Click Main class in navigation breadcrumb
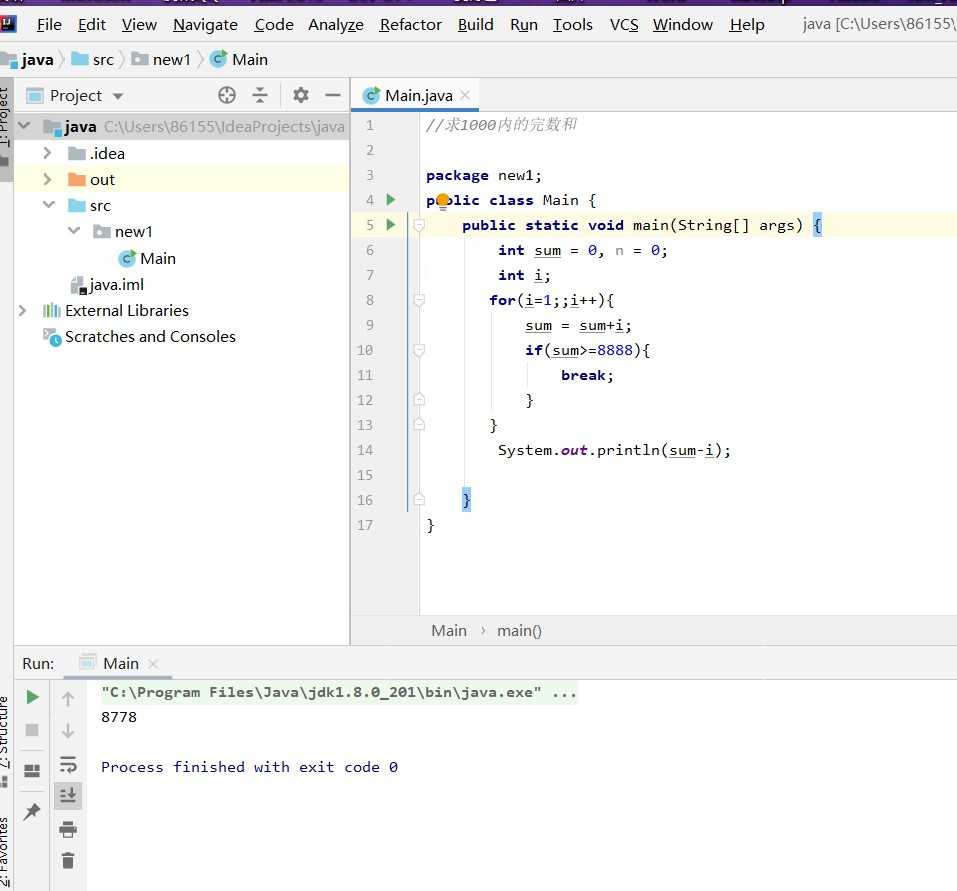 [x=239, y=60]
